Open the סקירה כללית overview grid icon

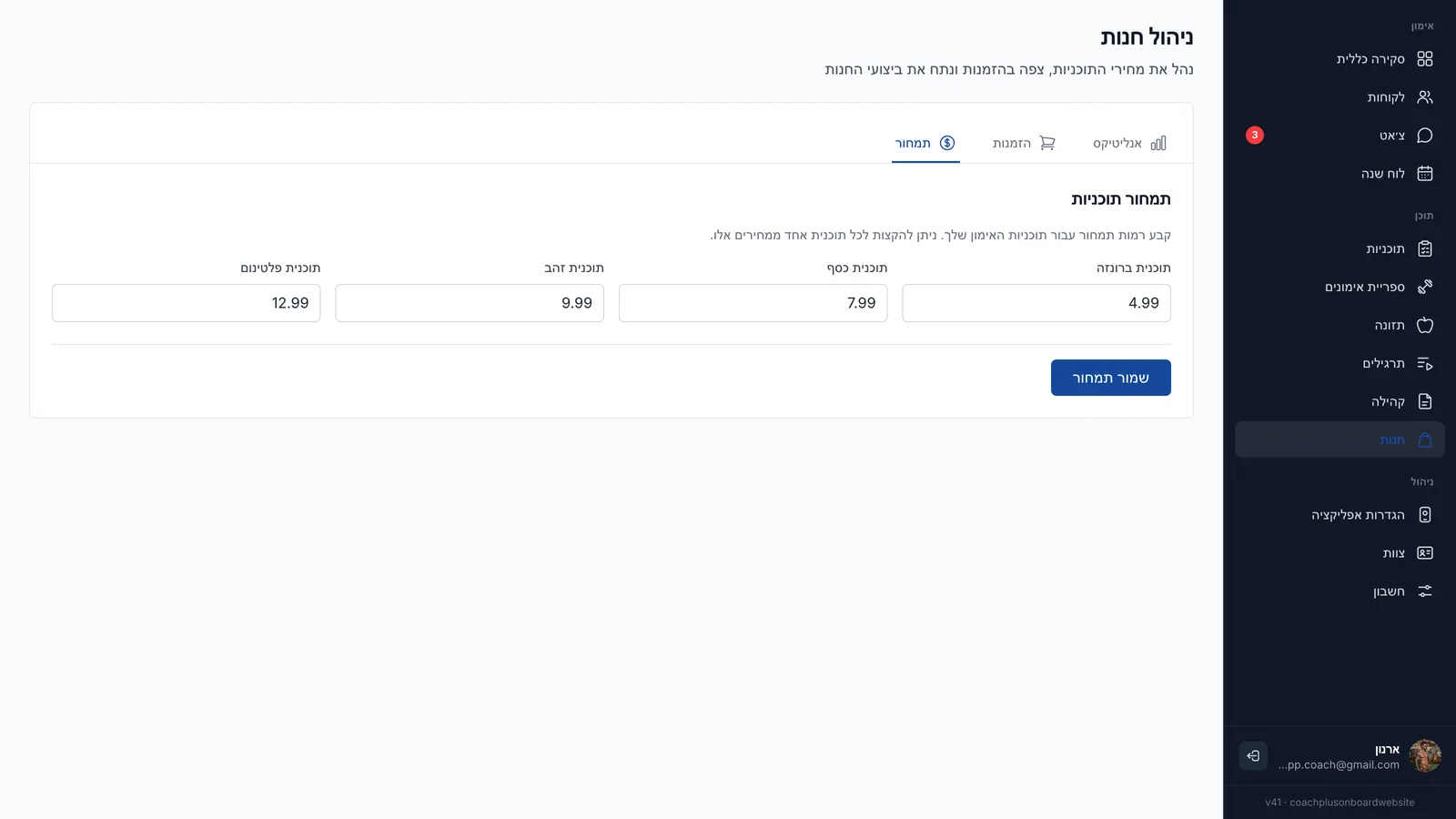(1425, 59)
